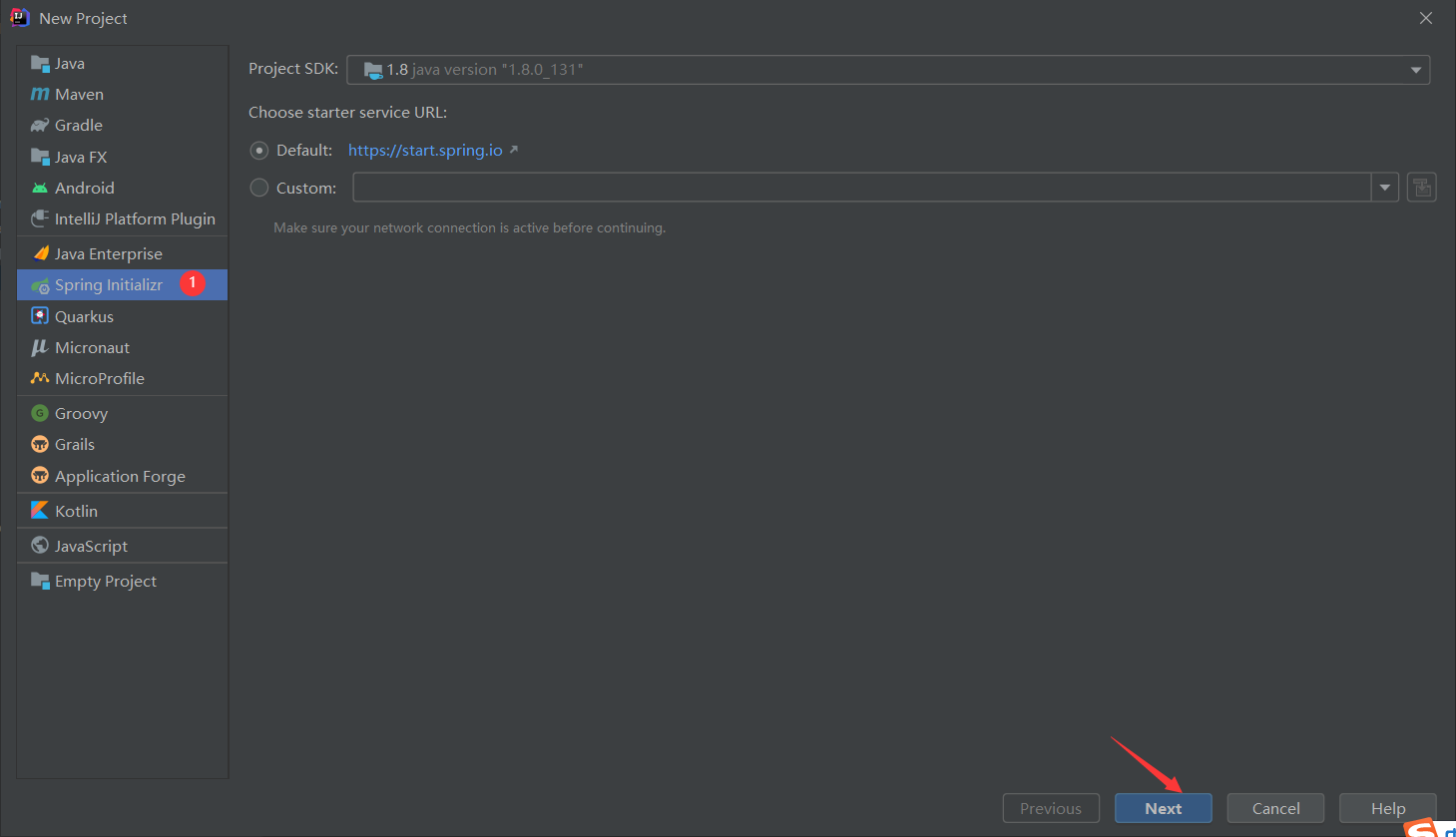Select Groovy label in list

(x=81, y=414)
